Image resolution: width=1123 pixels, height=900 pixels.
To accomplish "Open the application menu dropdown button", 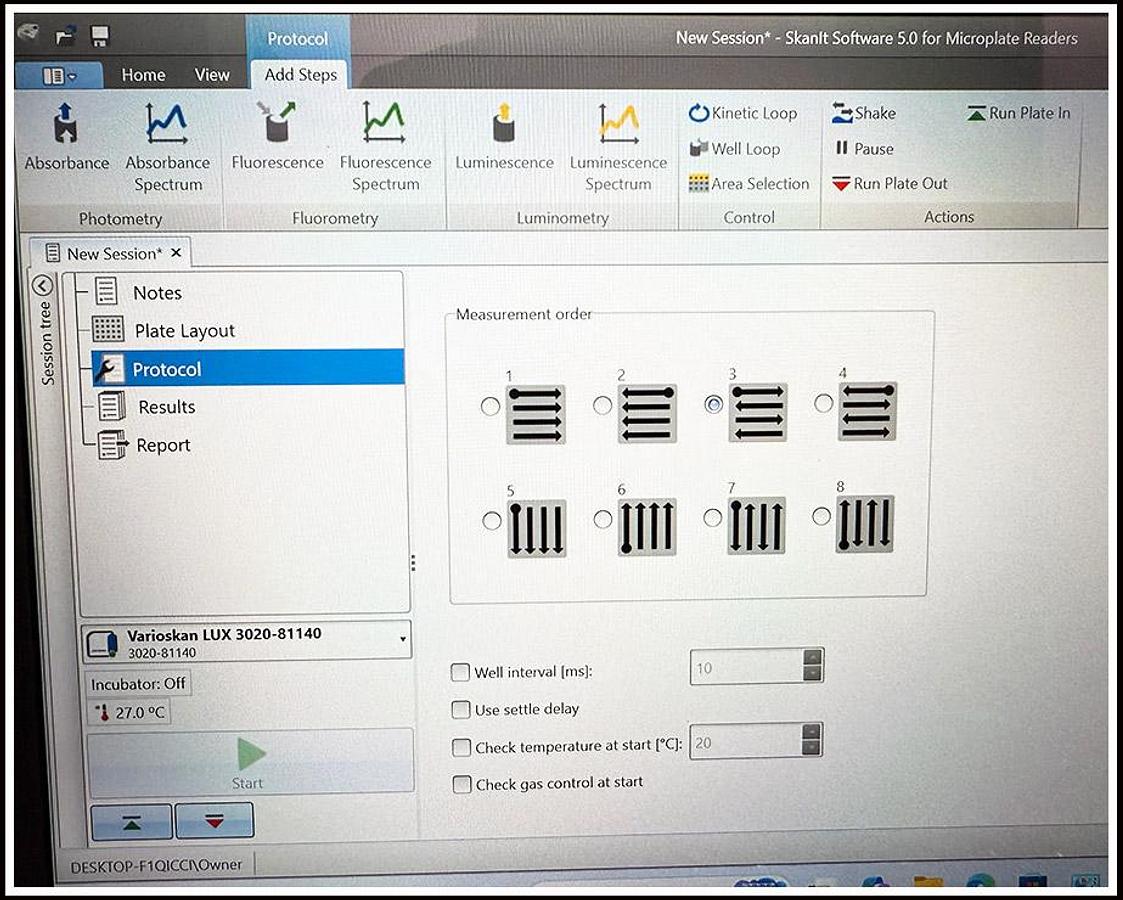I will point(60,75).
